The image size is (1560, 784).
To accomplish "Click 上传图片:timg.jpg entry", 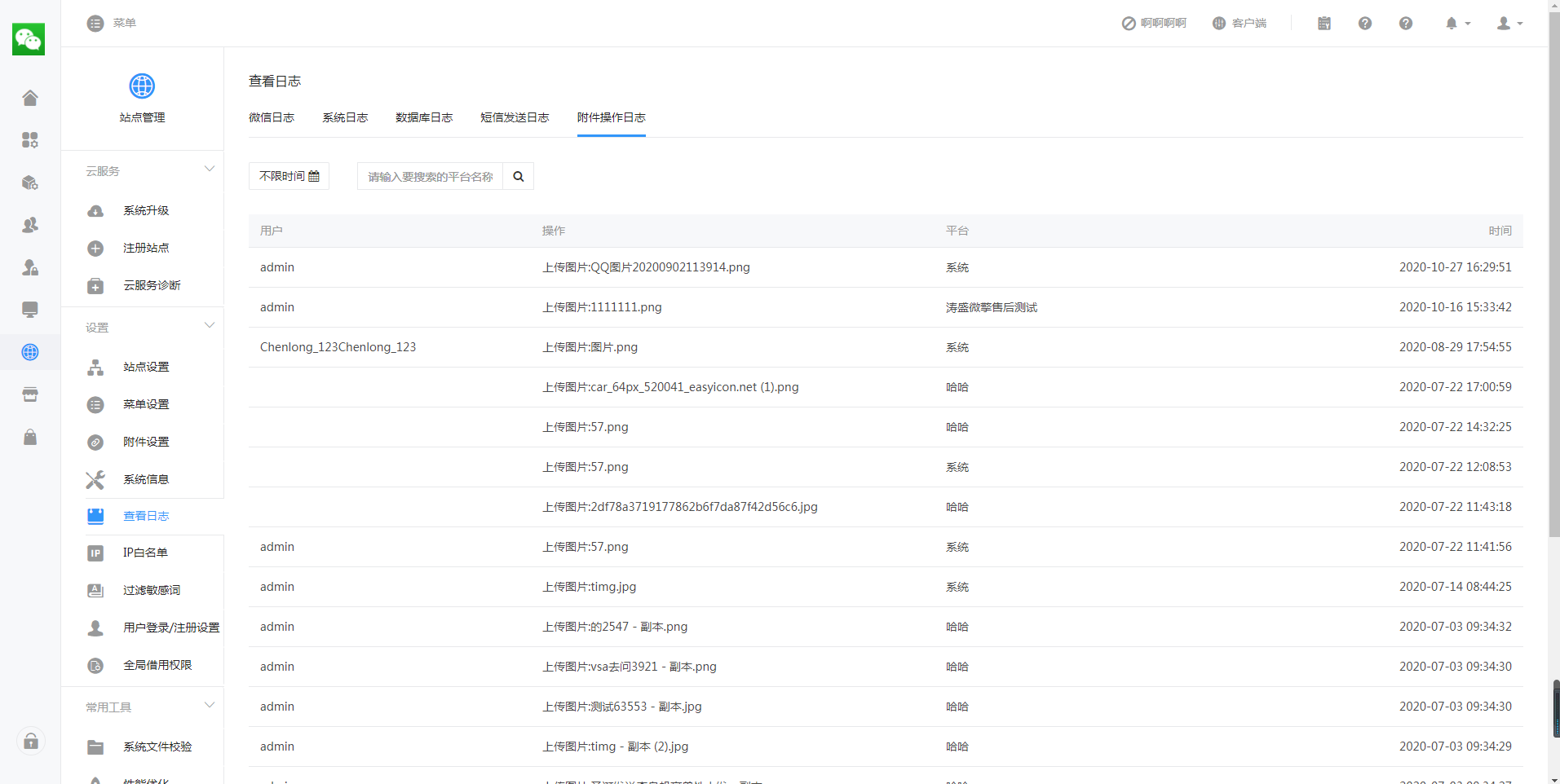I will 590,587.
